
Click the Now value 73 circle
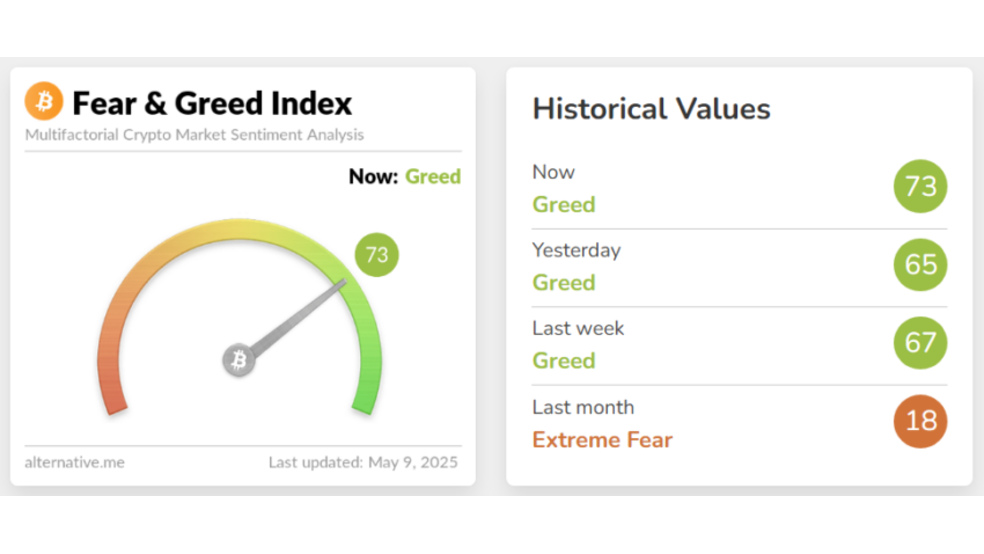920,186
